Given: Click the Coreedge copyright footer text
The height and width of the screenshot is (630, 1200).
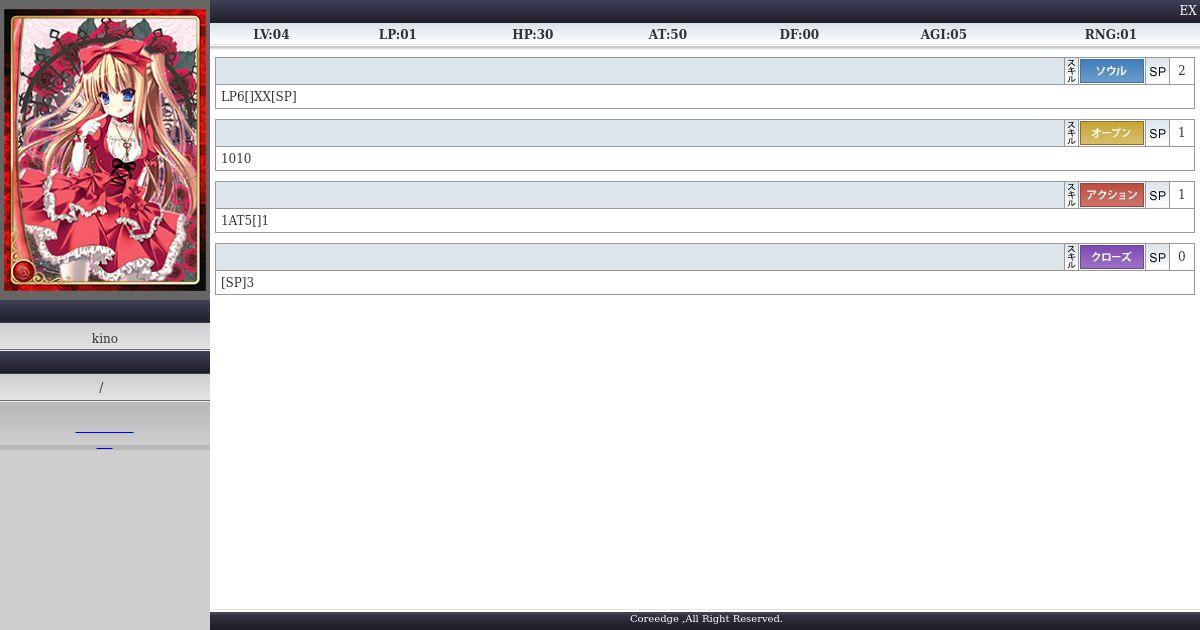Looking at the screenshot, I should coord(706,619).
